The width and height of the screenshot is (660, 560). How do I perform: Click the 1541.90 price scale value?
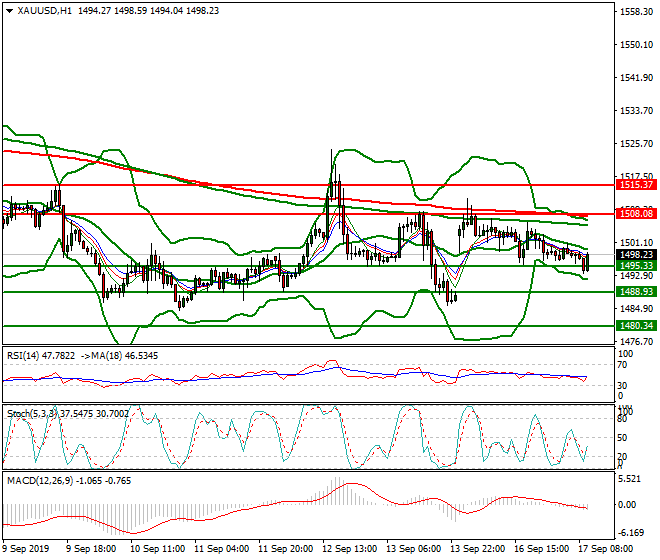(636, 78)
